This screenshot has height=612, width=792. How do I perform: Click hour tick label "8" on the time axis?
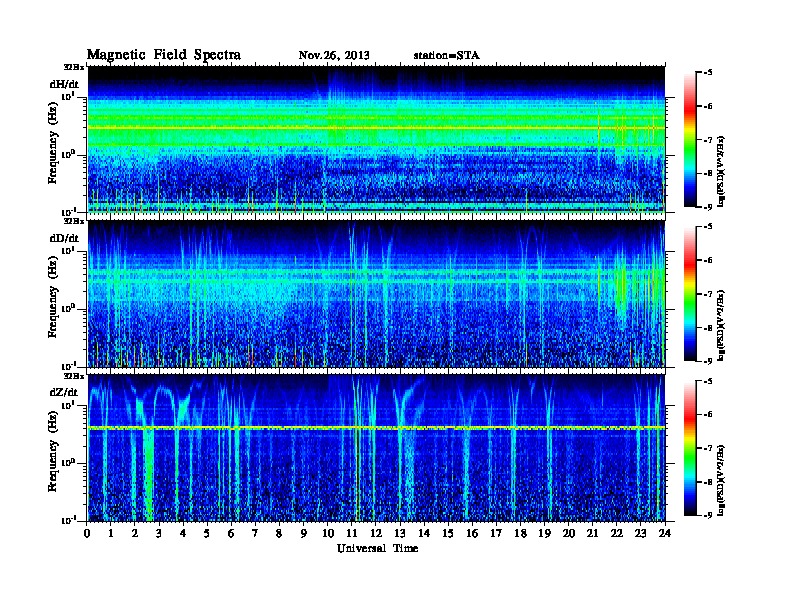coord(279,533)
